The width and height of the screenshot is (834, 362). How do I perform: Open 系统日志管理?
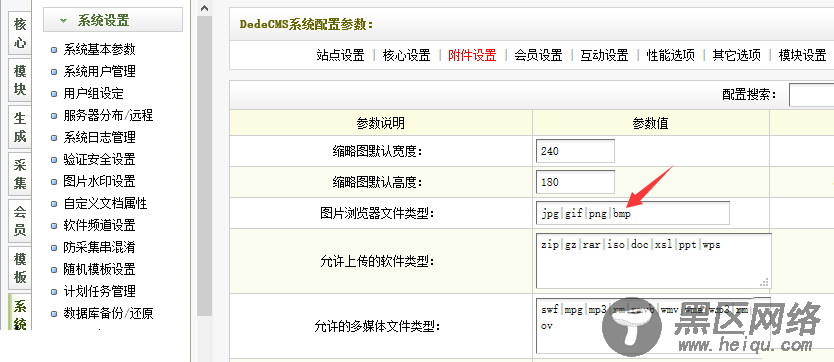click(99, 137)
